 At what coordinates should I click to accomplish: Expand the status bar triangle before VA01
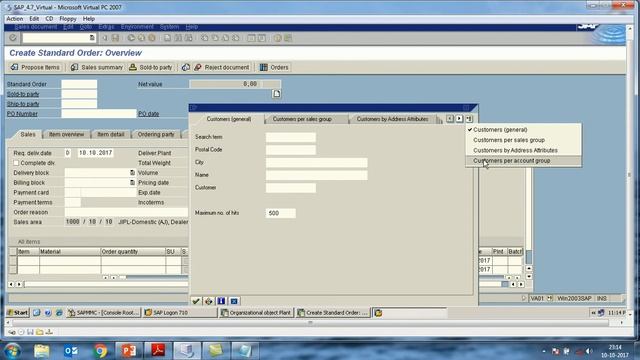pos(524,298)
